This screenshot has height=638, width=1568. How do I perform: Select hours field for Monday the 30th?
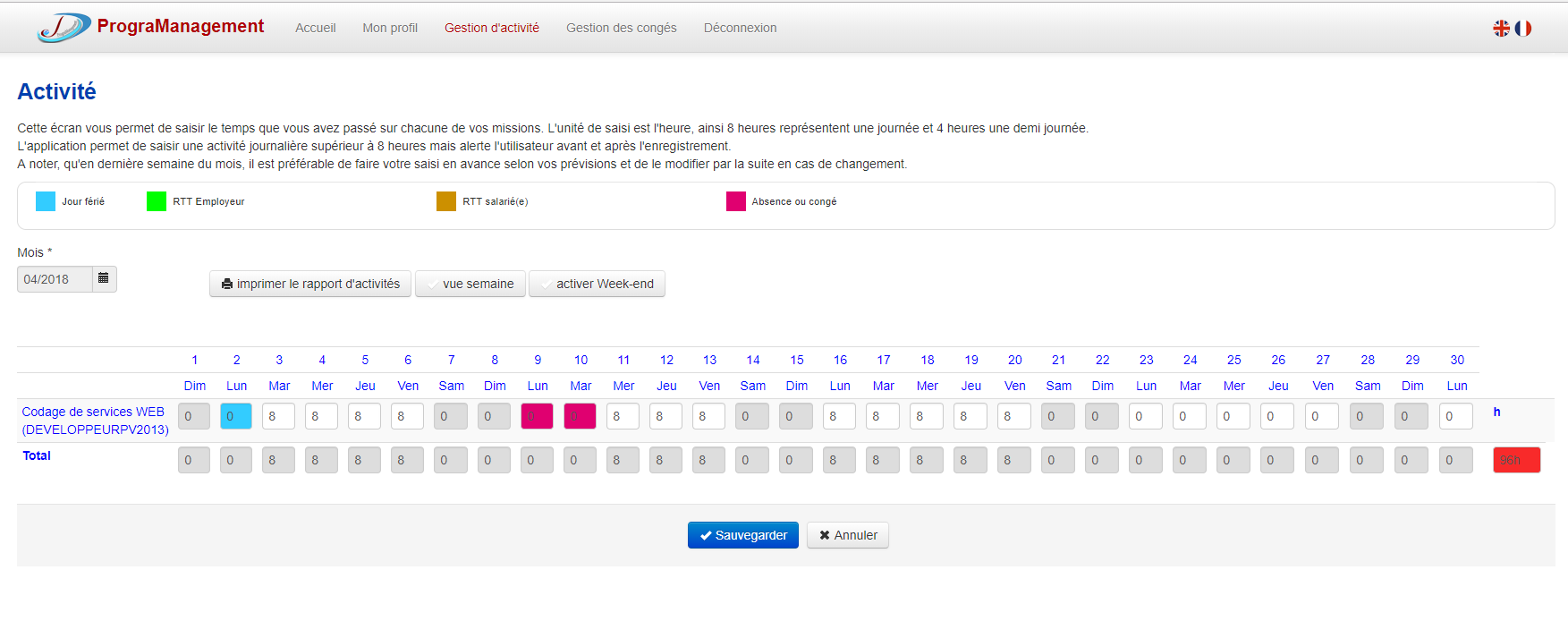click(1455, 416)
